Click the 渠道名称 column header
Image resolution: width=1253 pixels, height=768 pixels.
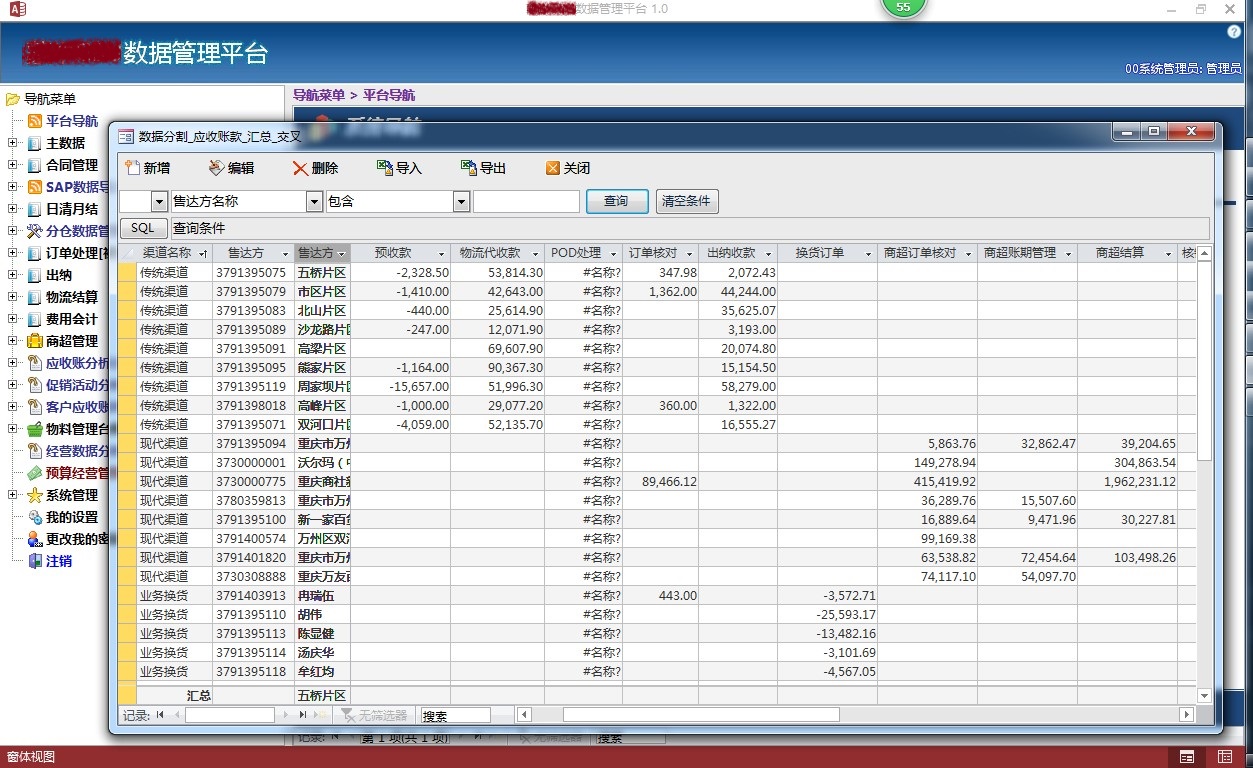pos(174,253)
